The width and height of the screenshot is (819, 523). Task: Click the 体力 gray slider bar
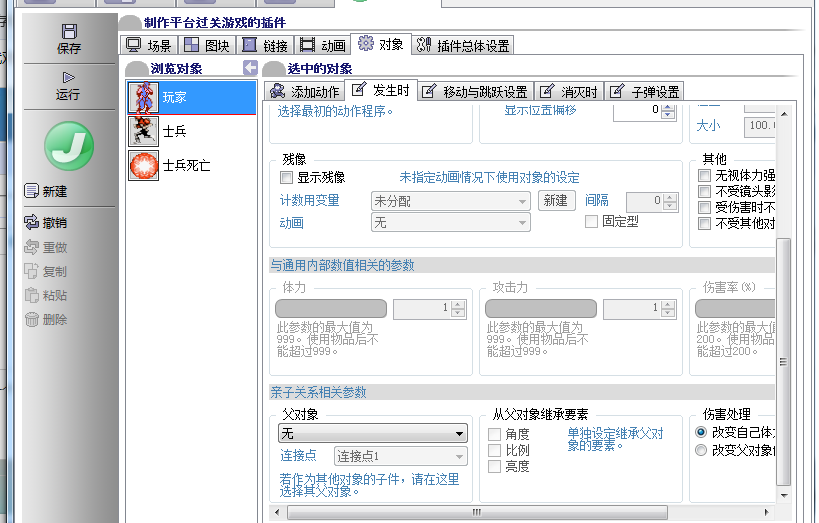point(331,308)
